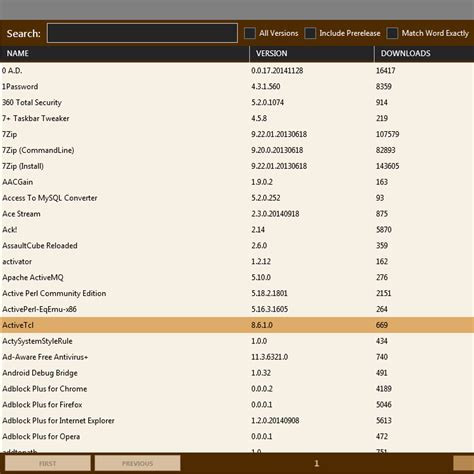The image size is (474, 474).
Task: Go to the next page button
Action: click(x=464, y=463)
